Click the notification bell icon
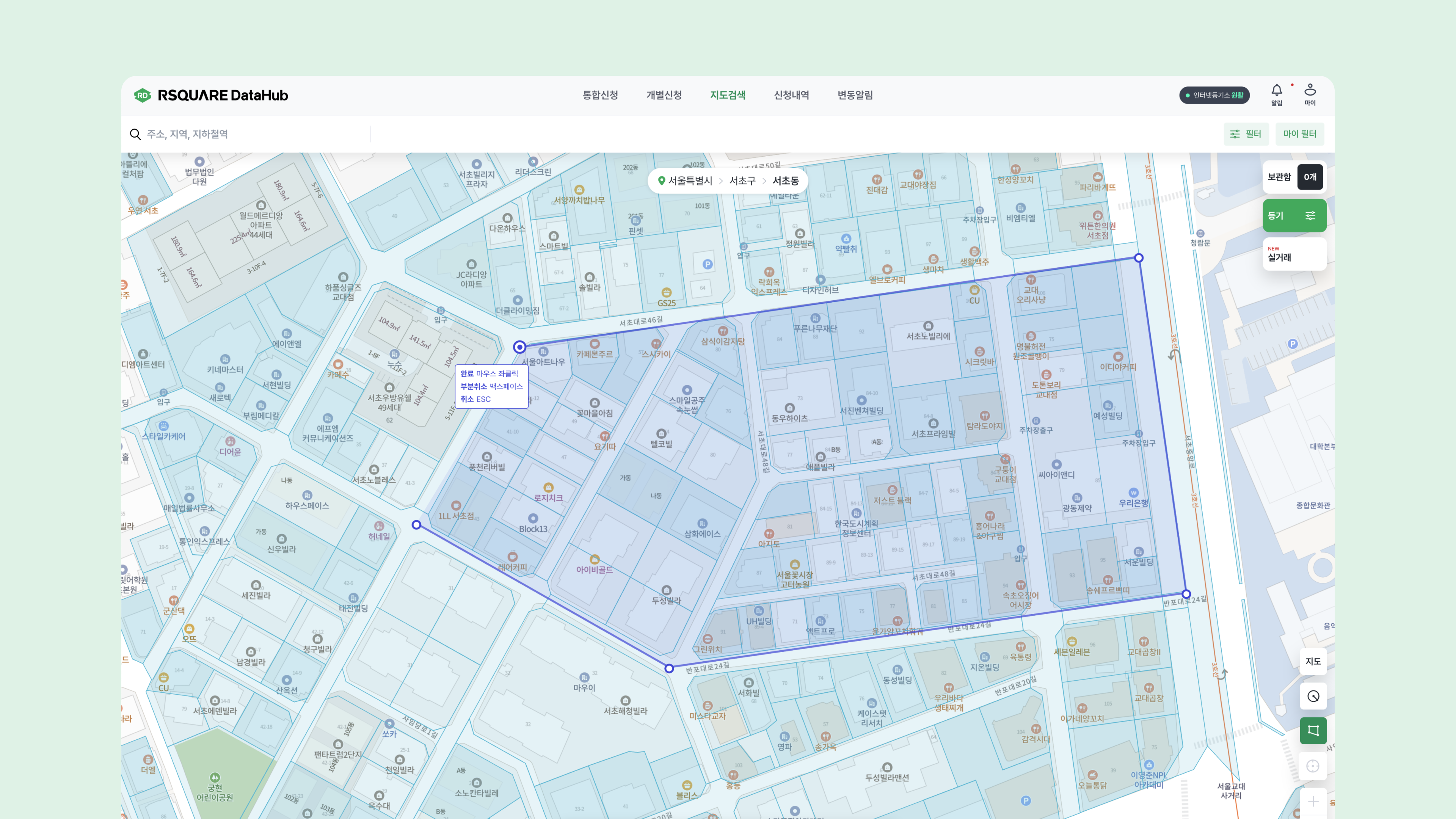Image resolution: width=1456 pixels, height=819 pixels. click(1276, 91)
